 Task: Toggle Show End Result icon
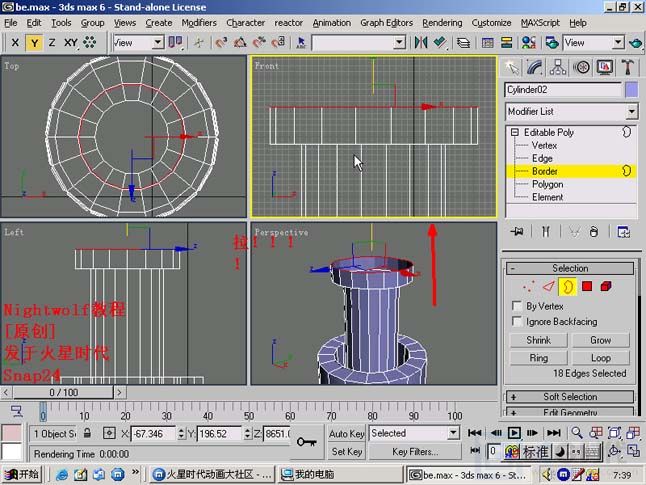click(545, 232)
